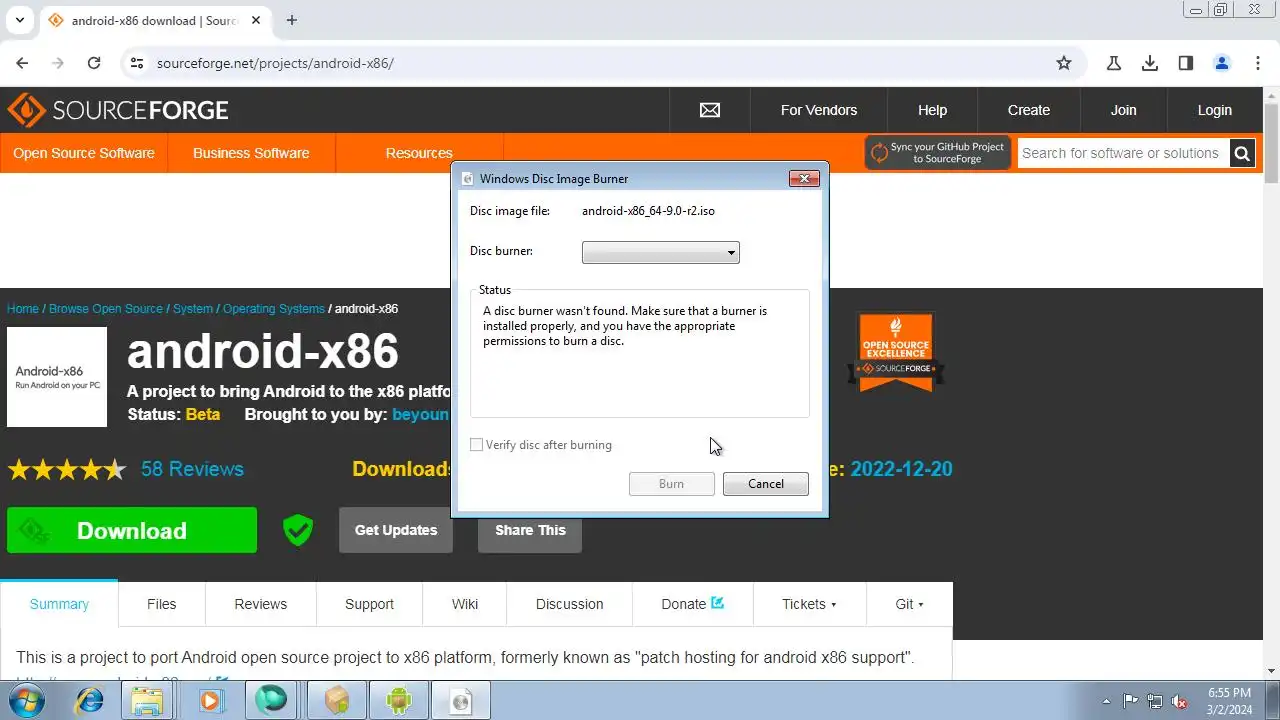This screenshot has width=1280, height=720.
Task: Focus the search for software field
Action: tap(1123, 153)
